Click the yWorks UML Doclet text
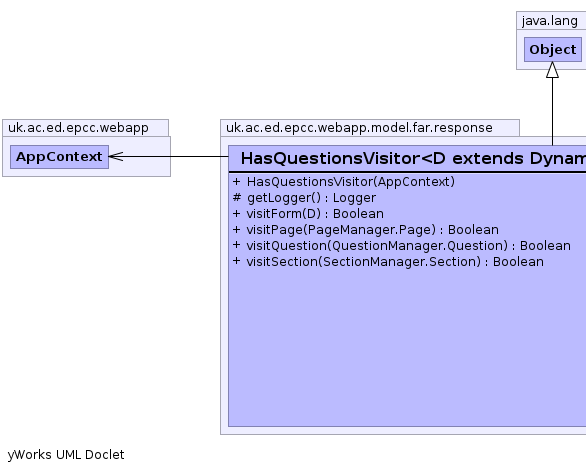This screenshot has width=586, height=472. [x=66, y=455]
